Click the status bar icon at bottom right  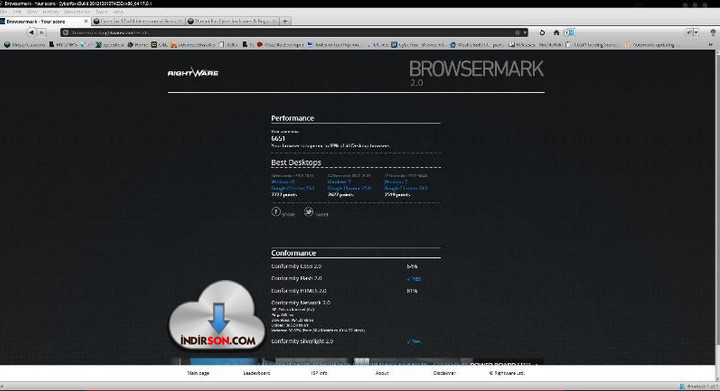click(x=682, y=386)
